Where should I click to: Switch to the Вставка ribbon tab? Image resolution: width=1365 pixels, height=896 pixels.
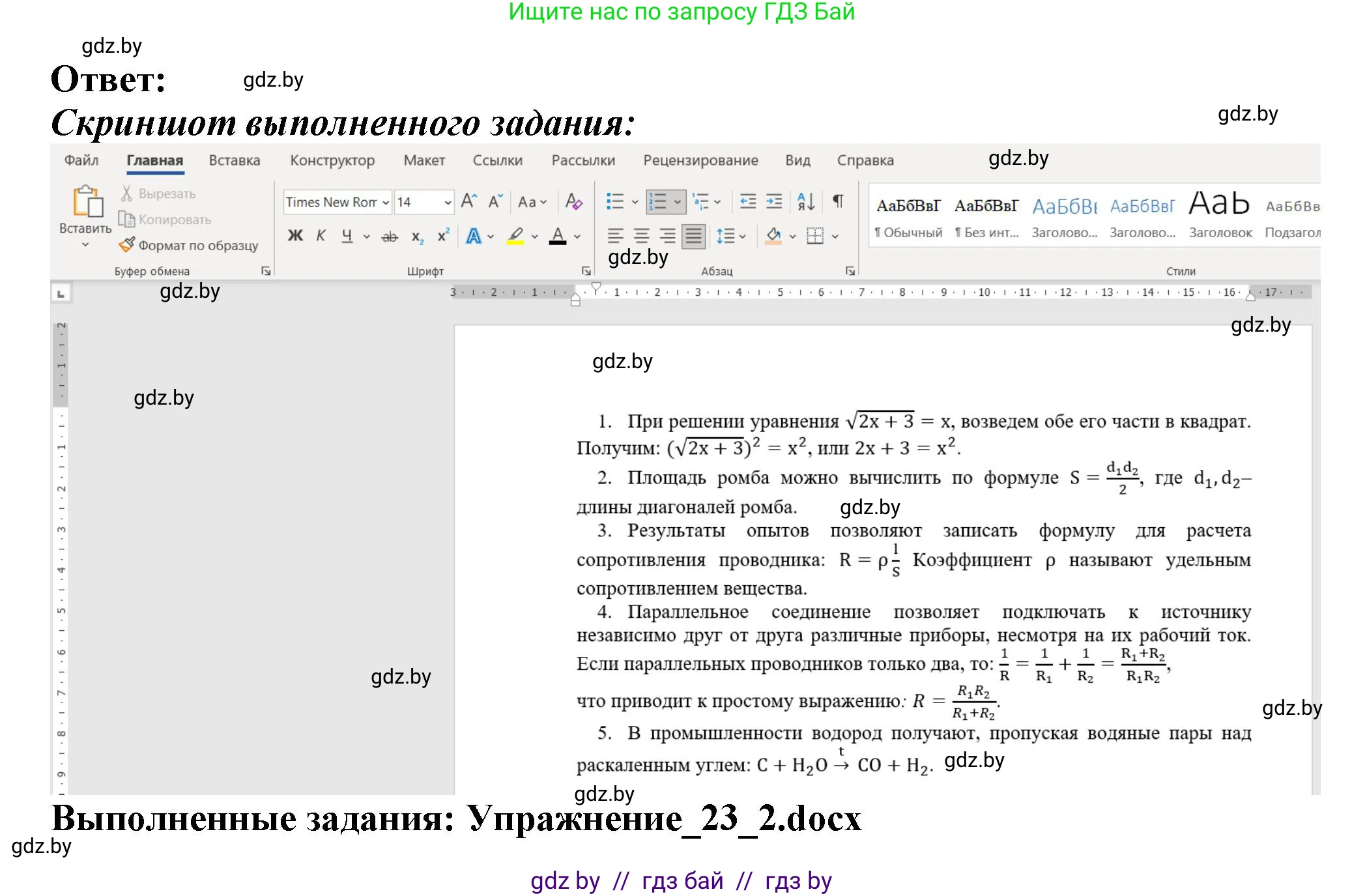(235, 161)
